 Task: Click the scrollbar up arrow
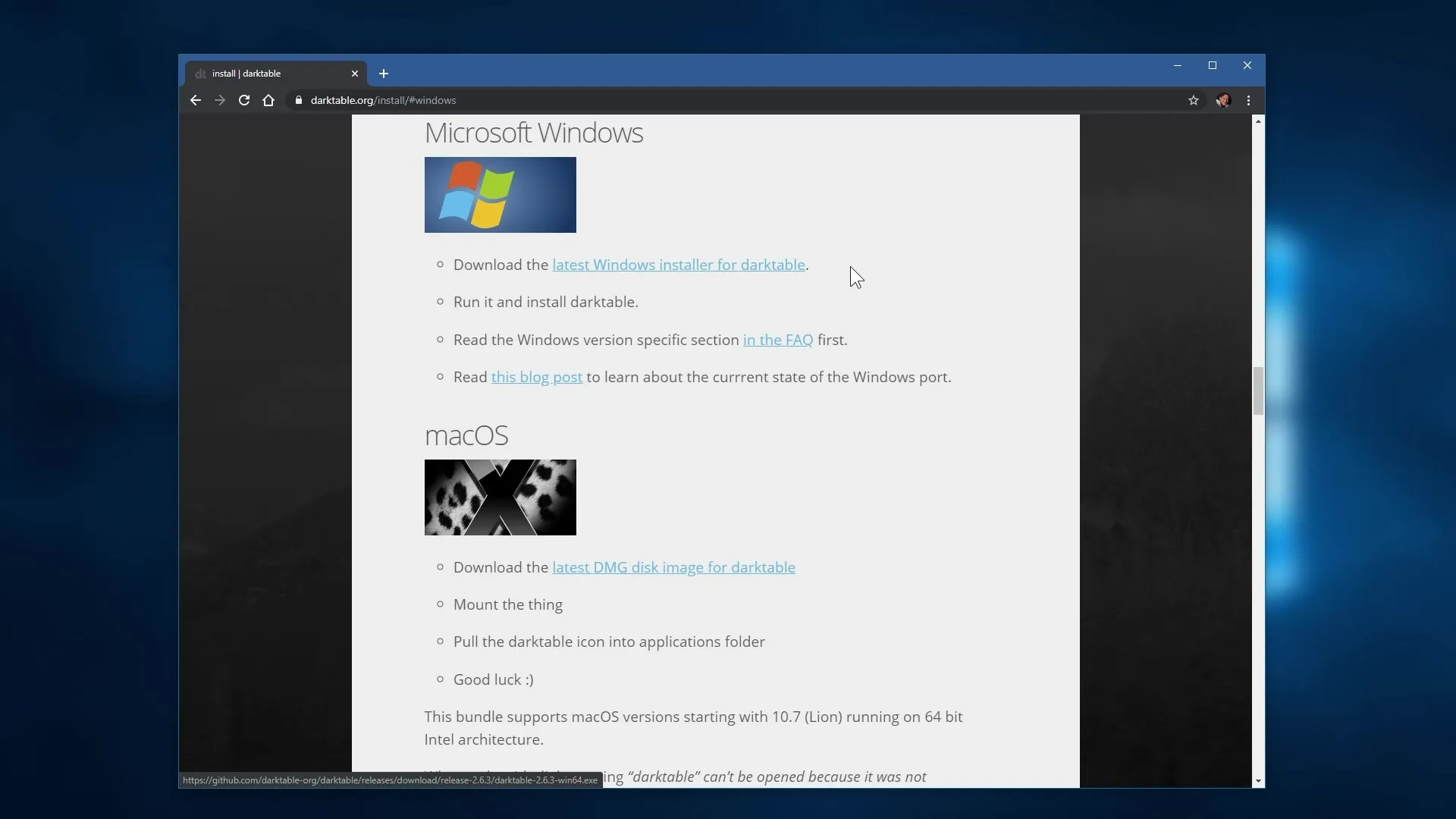[x=1258, y=121]
